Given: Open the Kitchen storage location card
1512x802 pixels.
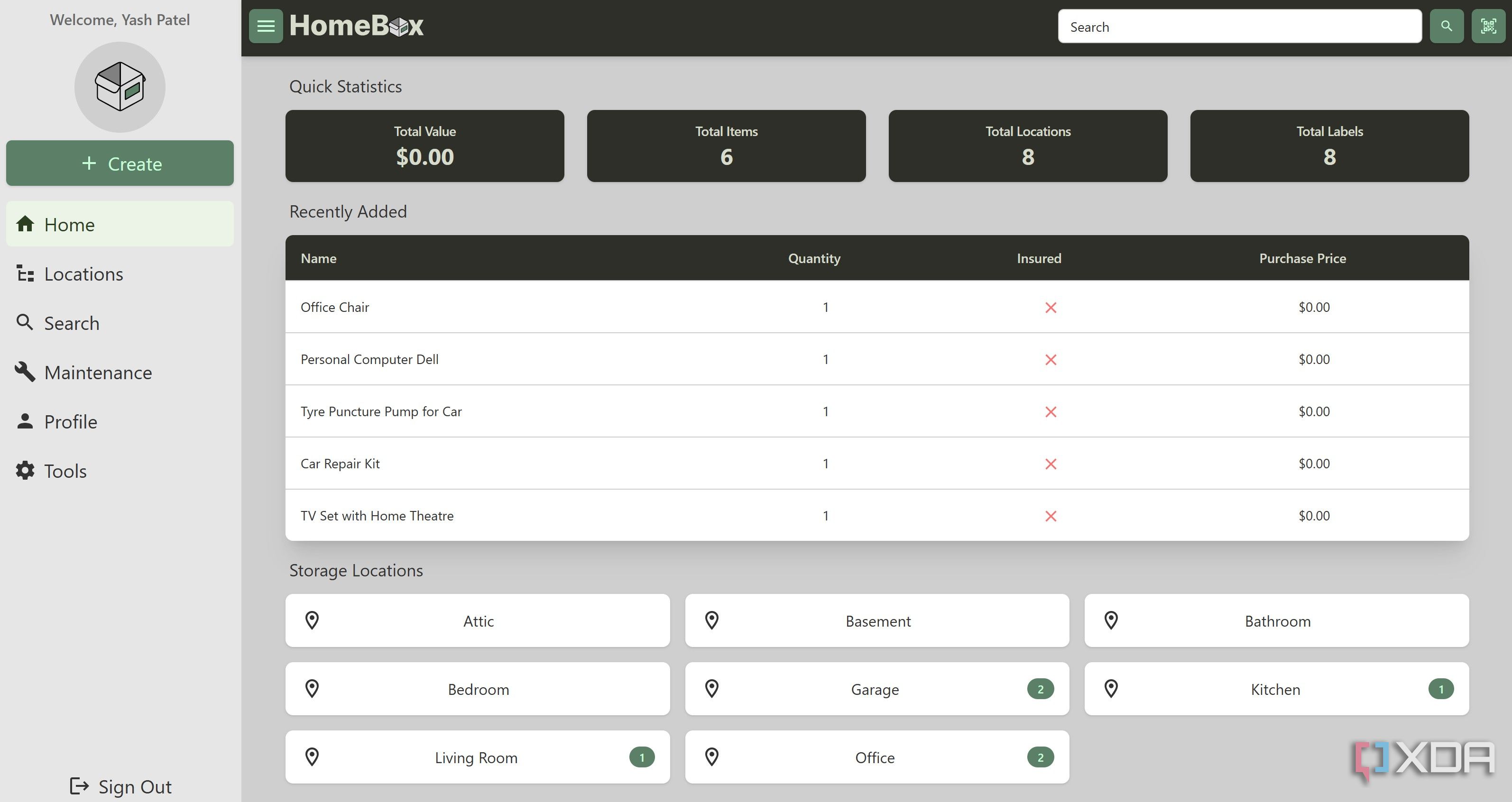Looking at the screenshot, I should coord(1277,689).
